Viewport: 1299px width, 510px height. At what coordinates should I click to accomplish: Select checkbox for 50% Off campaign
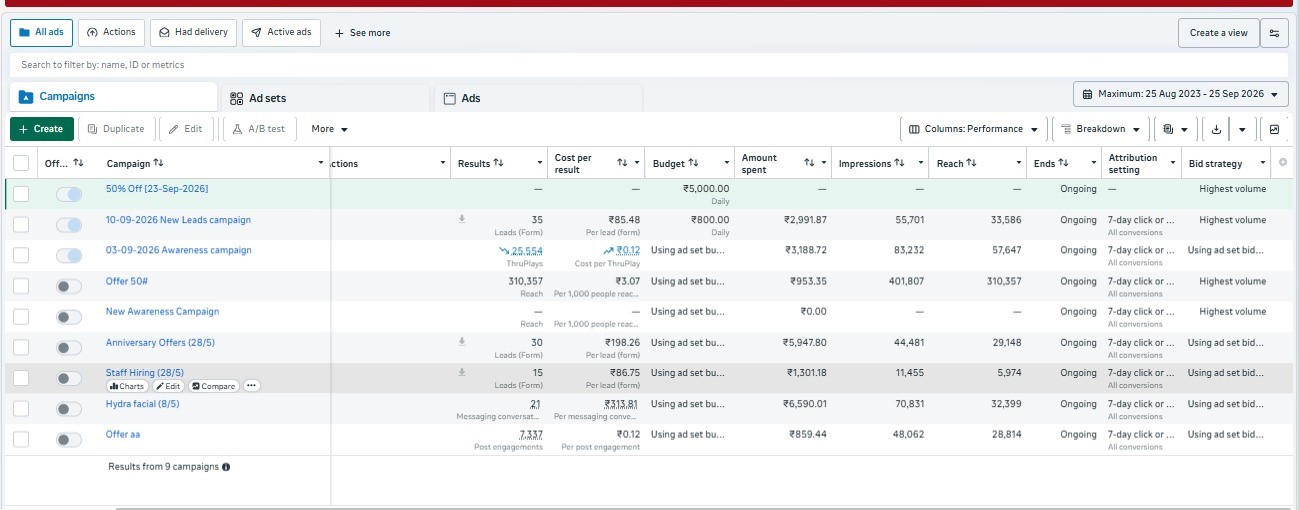click(21, 195)
